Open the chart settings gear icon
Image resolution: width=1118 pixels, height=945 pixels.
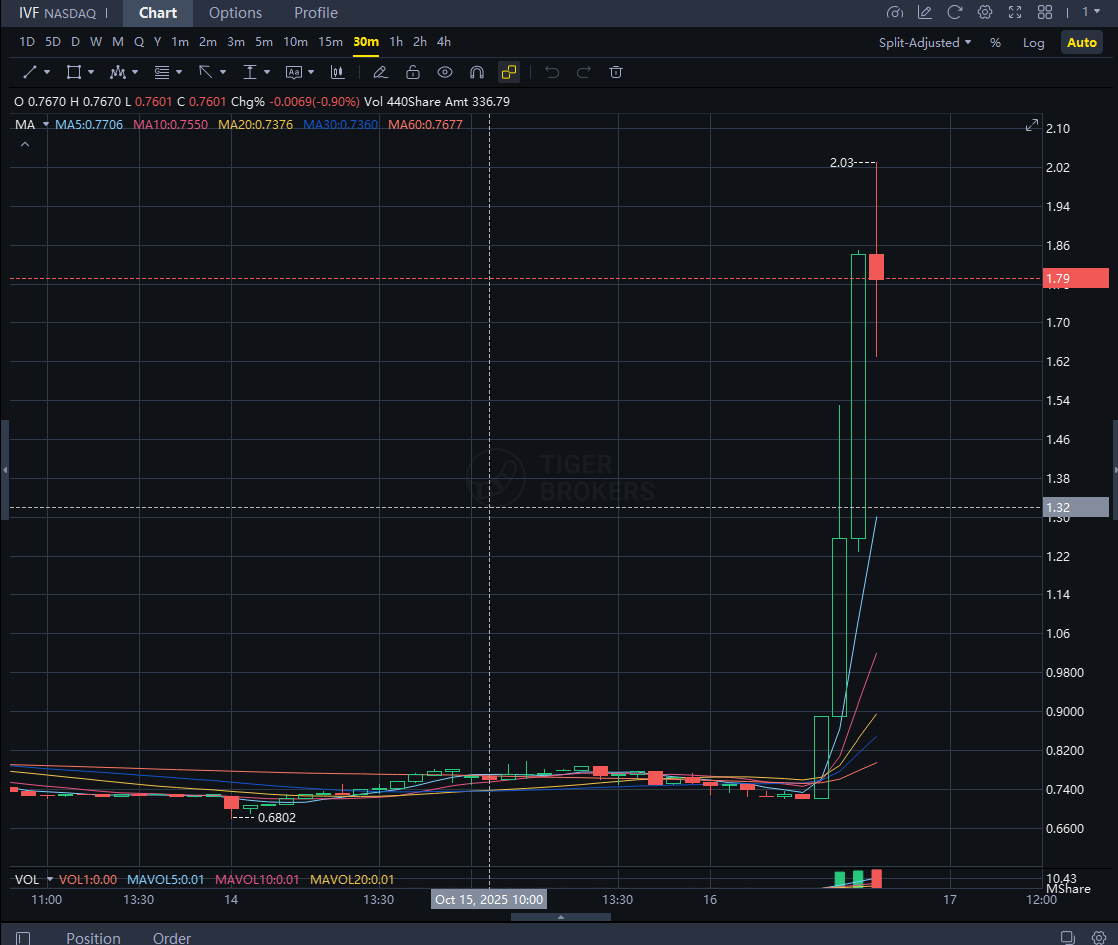click(x=985, y=12)
